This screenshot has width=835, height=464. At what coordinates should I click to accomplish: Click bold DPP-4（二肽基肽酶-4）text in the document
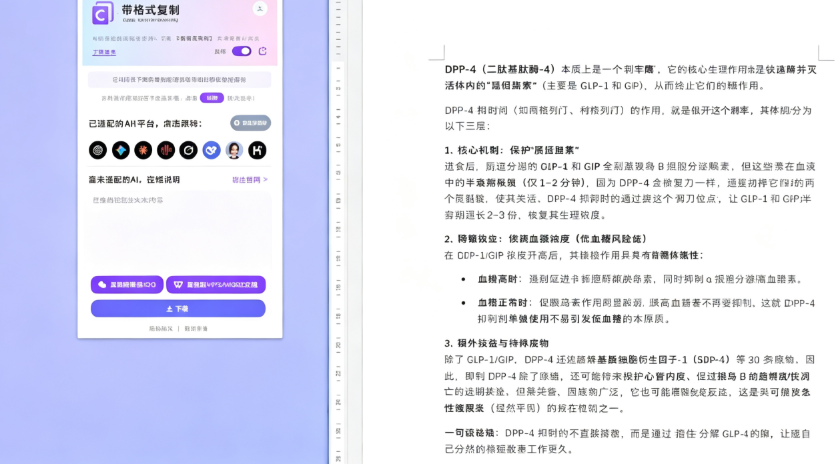[x=500, y=70]
